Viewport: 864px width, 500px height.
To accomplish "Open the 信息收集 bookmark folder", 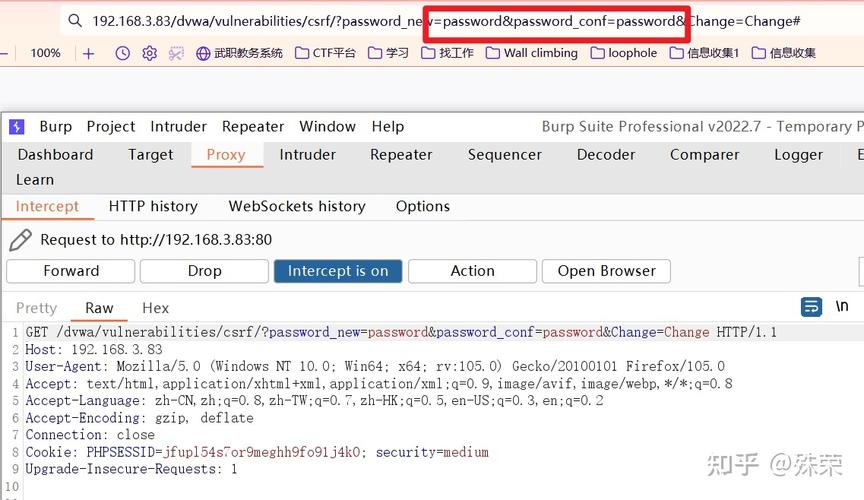I will point(784,53).
